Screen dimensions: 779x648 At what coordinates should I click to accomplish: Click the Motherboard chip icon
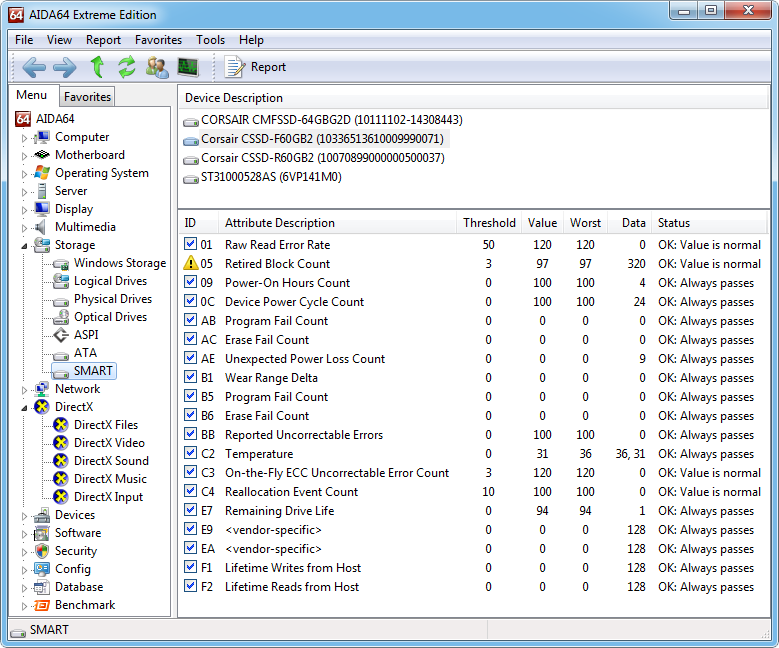point(42,155)
